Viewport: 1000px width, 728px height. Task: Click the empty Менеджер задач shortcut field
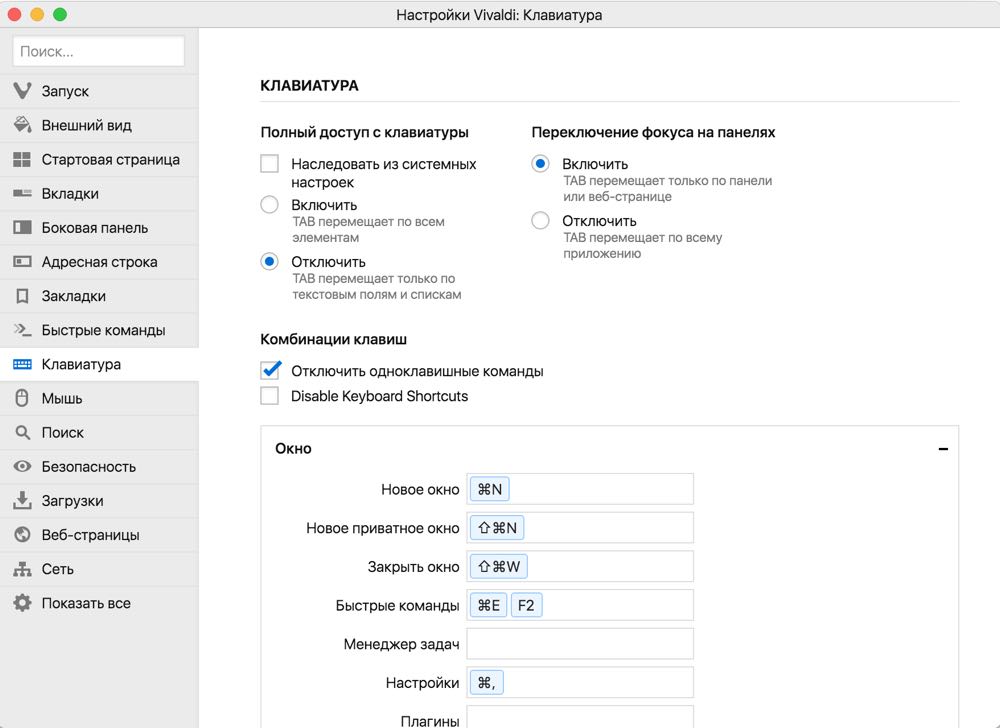pyautogui.click(x=580, y=644)
